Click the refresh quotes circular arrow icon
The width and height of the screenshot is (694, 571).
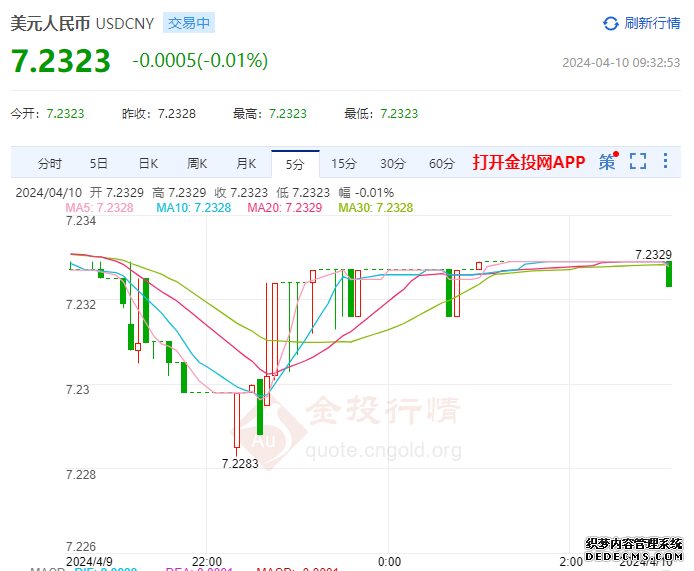click(x=611, y=23)
